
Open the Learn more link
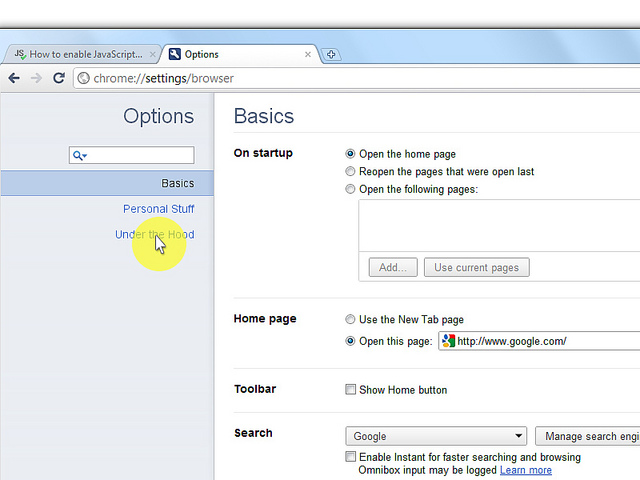pos(525,470)
